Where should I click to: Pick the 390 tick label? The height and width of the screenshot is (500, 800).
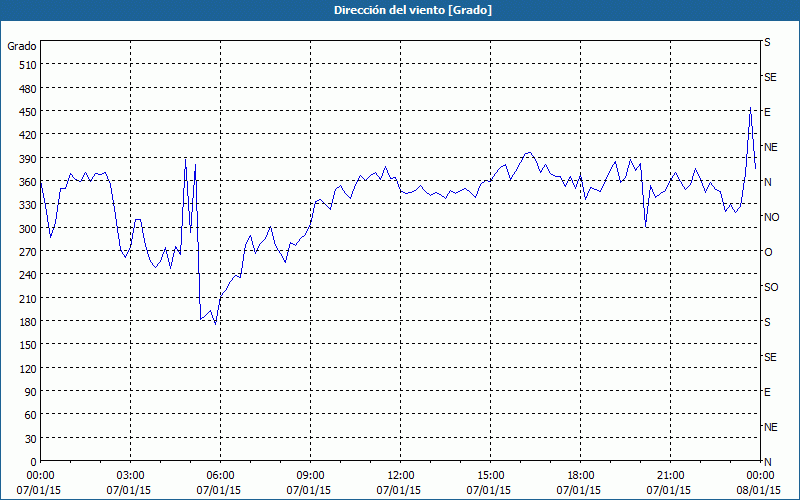[28, 159]
